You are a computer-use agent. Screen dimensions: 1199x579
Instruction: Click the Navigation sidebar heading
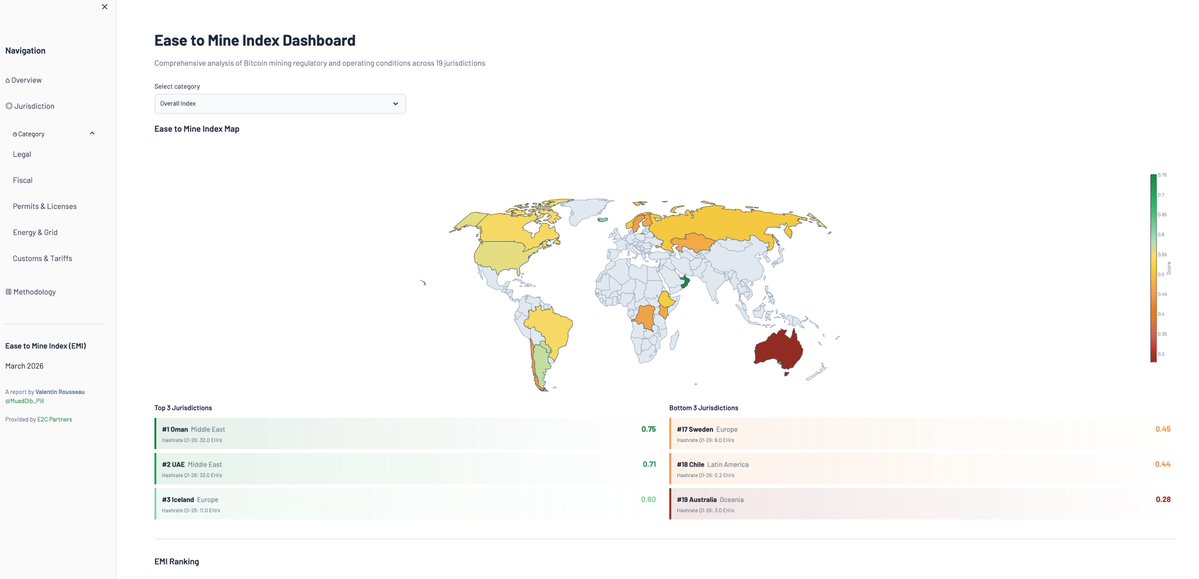pos(25,50)
